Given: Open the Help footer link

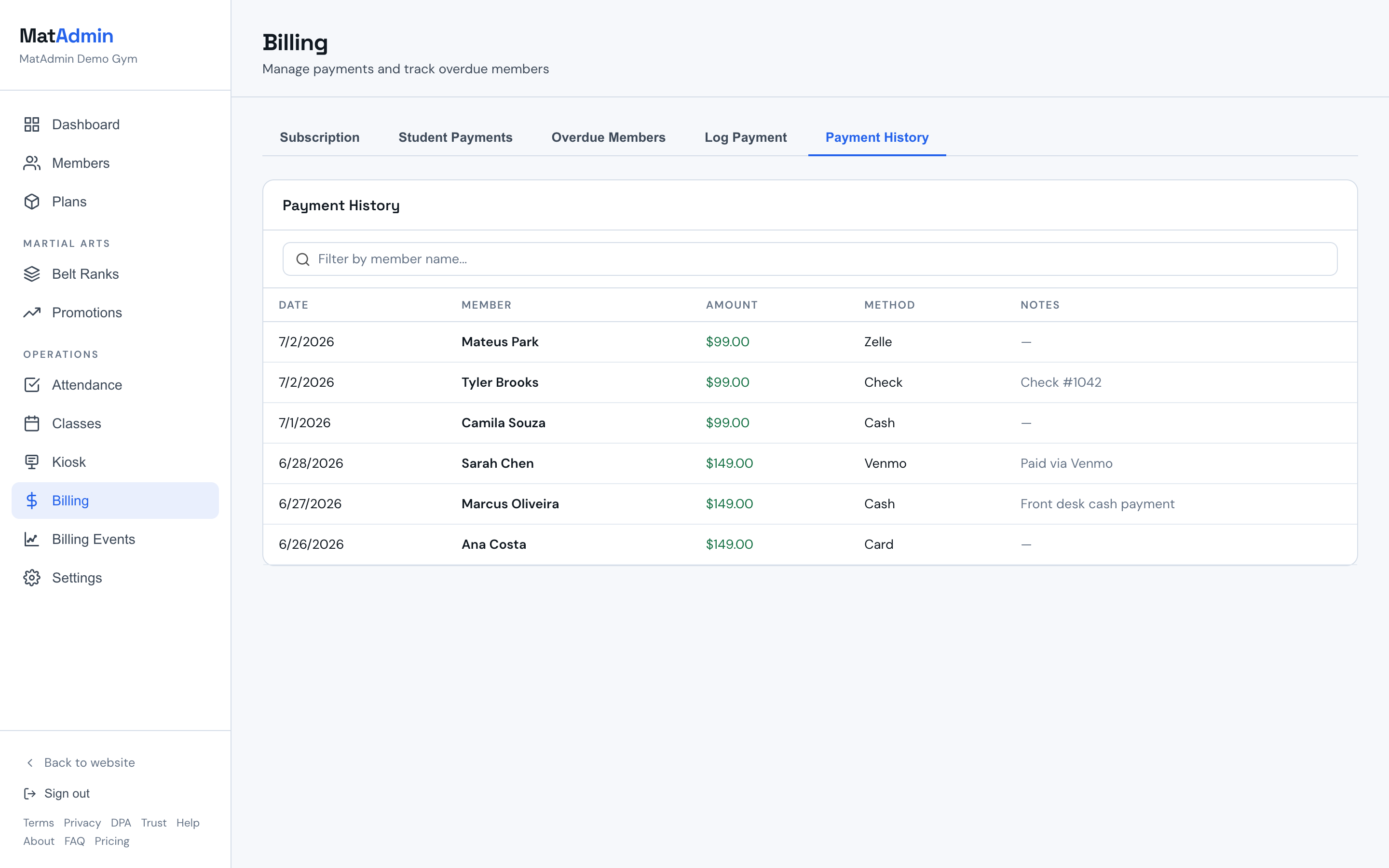Looking at the screenshot, I should pyautogui.click(x=188, y=823).
